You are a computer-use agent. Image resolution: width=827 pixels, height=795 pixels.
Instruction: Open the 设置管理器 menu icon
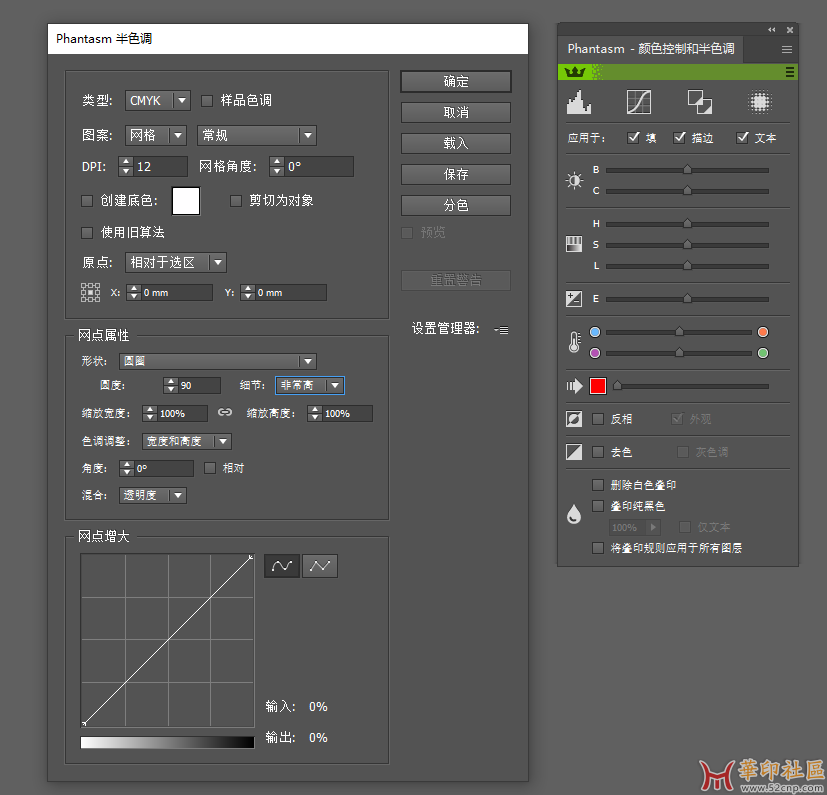click(x=502, y=330)
